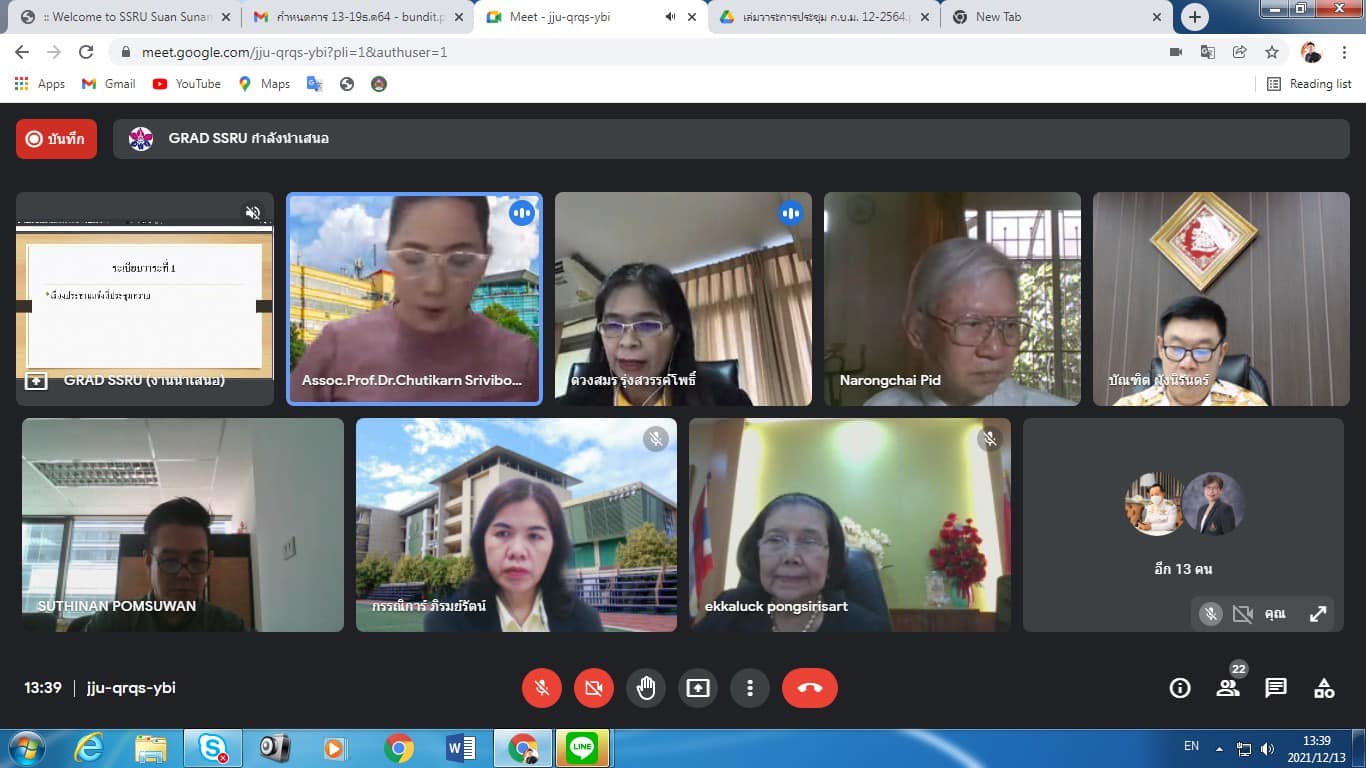
Task: Bookmark this page with star icon
Action: coord(1272,52)
